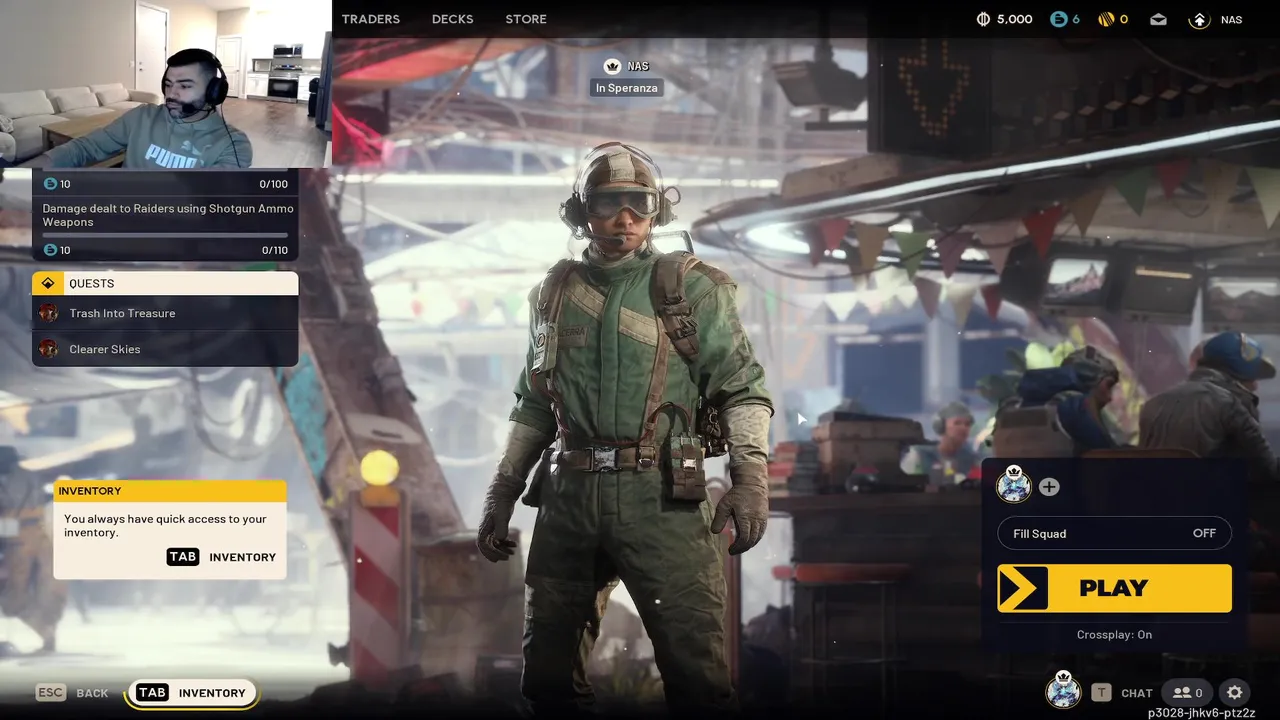Click the 5,000 coin currency balance
The image size is (1280, 720).
[x=1004, y=19]
